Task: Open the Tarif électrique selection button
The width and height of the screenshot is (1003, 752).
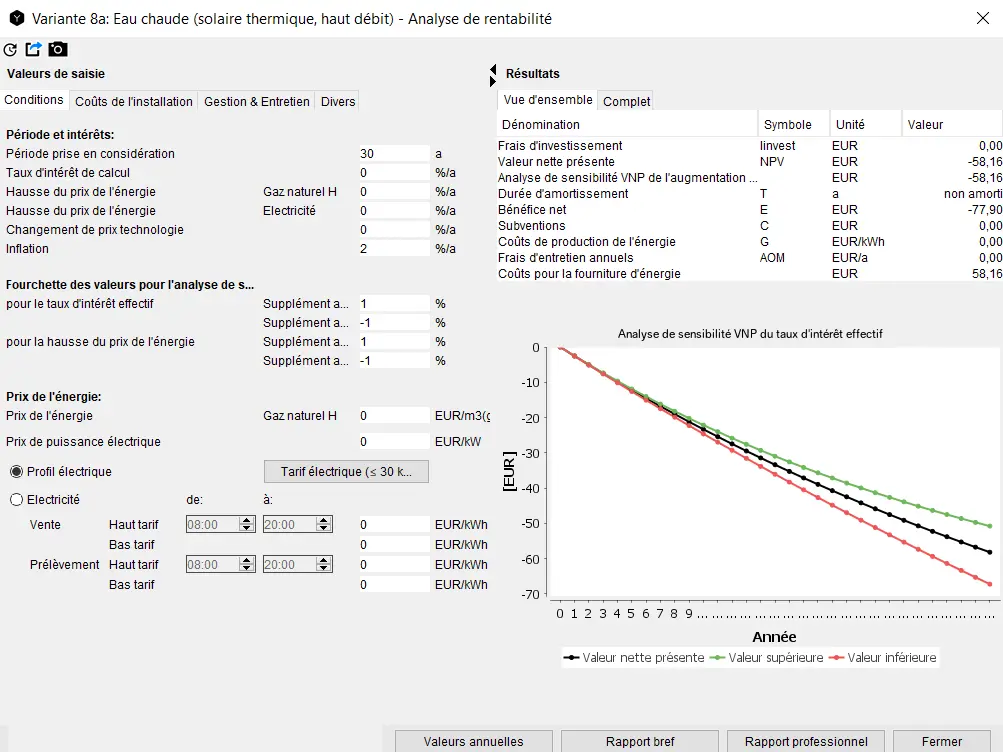Action: pyautogui.click(x=346, y=471)
